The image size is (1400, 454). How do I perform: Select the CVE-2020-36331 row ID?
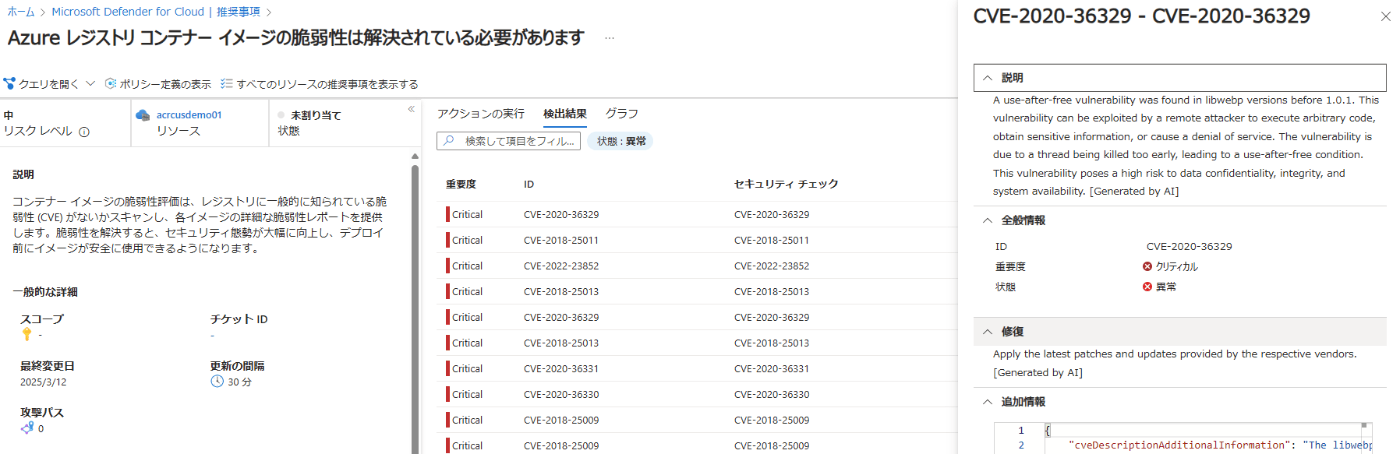[561, 368]
